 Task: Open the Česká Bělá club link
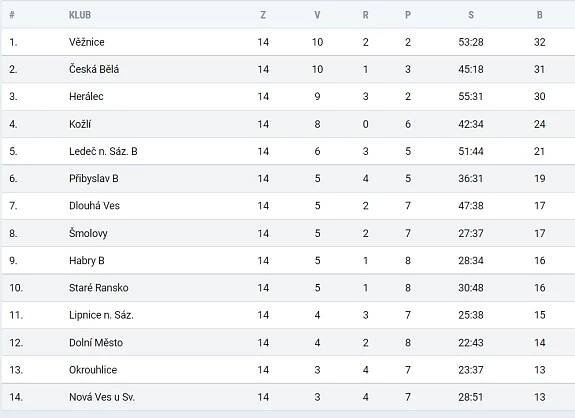(x=94, y=69)
